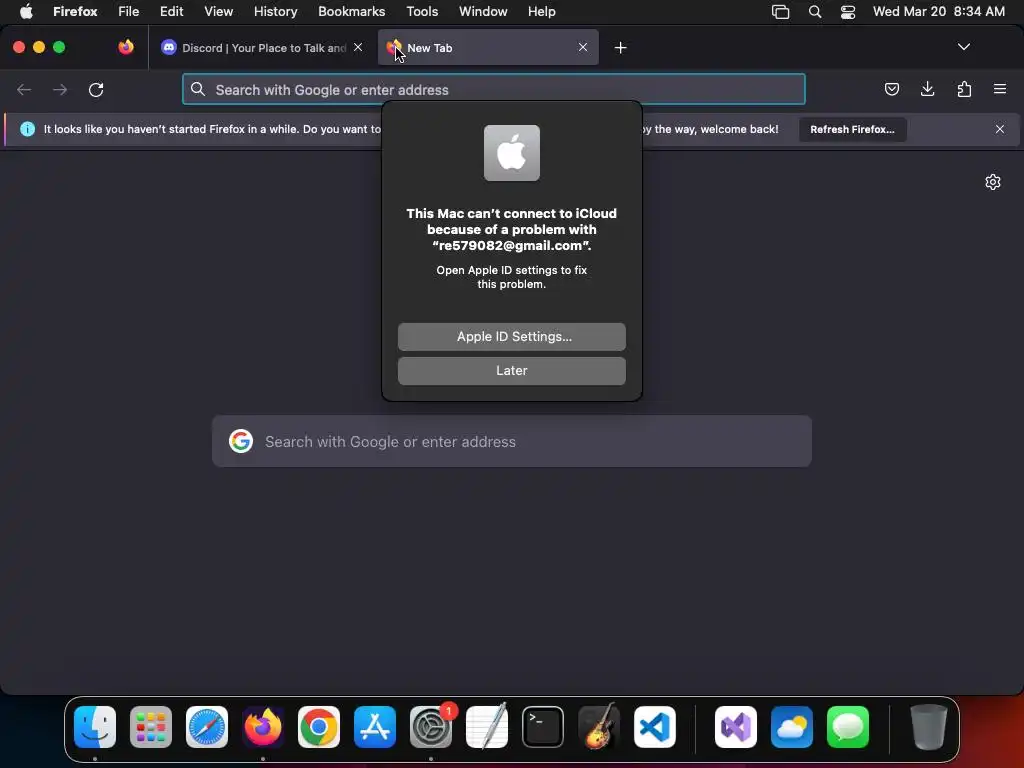Open new tab personalization gear
The image size is (1024, 768).
tap(993, 182)
